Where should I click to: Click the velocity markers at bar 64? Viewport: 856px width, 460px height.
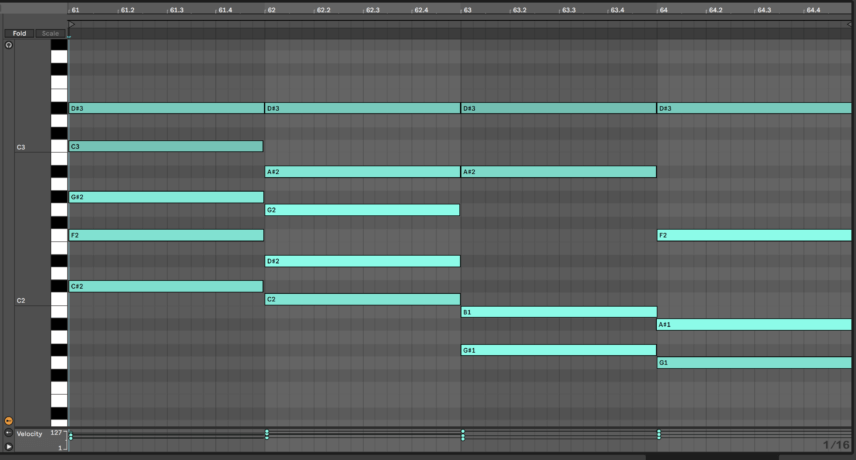pyautogui.click(x=659, y=434)
